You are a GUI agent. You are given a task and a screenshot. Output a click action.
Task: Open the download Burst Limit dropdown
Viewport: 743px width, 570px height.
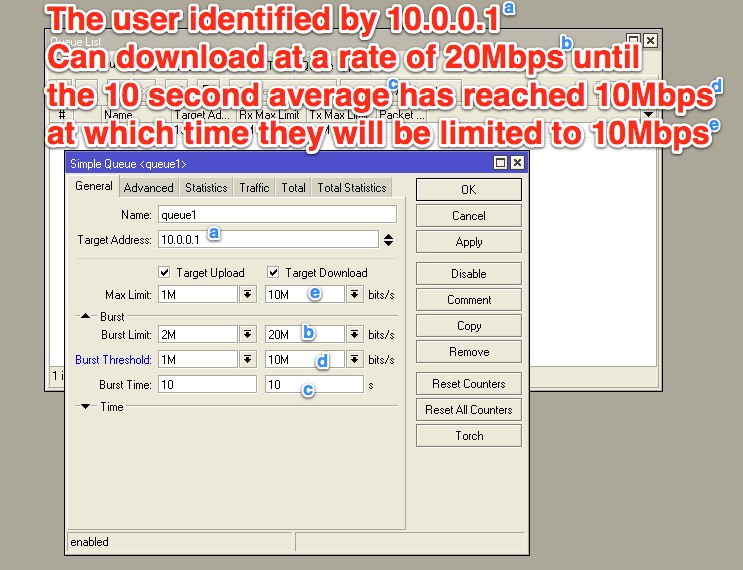[353, 334]
